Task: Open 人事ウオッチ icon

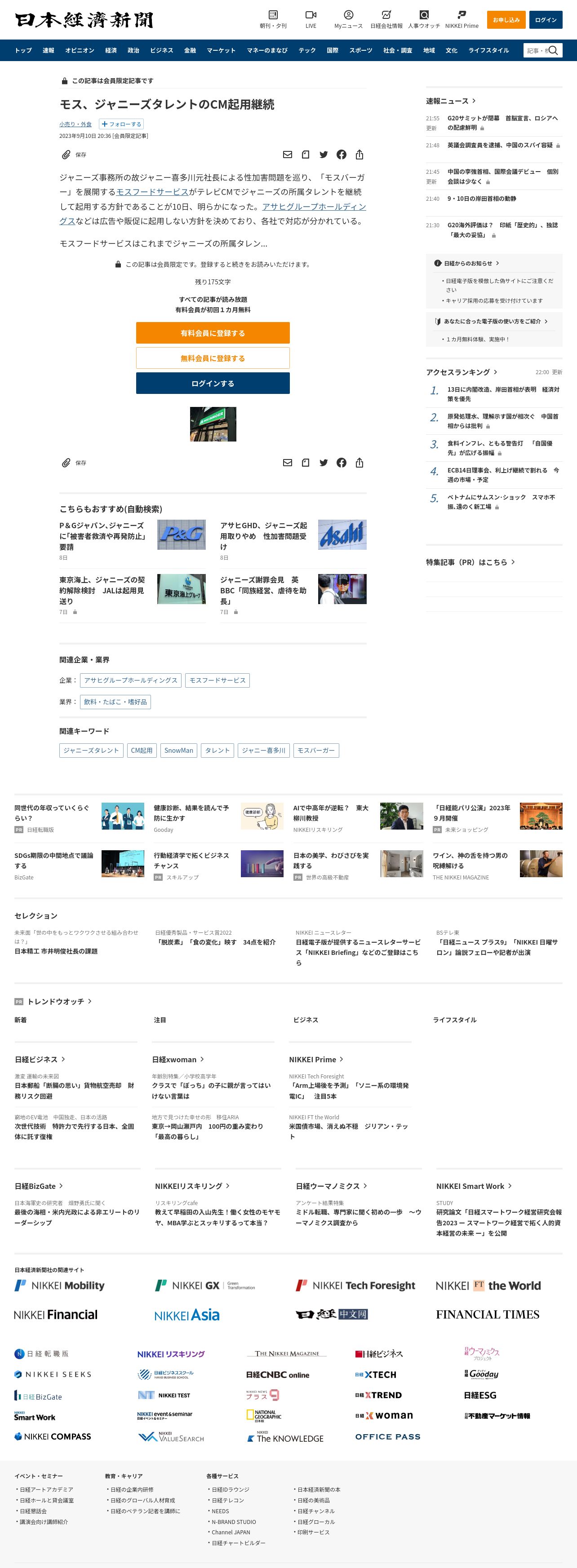Action: click(424, 15)
